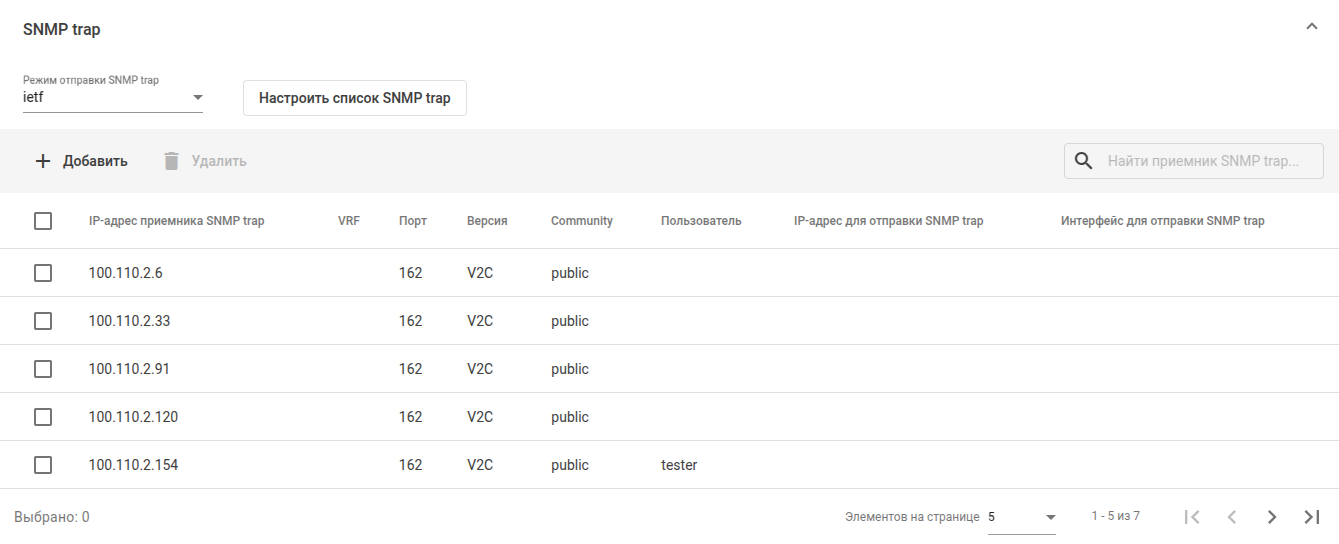
Task: Click the Настроить список SNMP trap button
Action: 355,98
